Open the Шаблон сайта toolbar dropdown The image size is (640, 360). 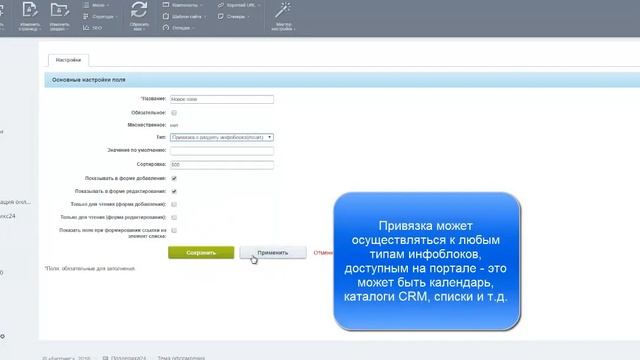click(x=184, y=17)
